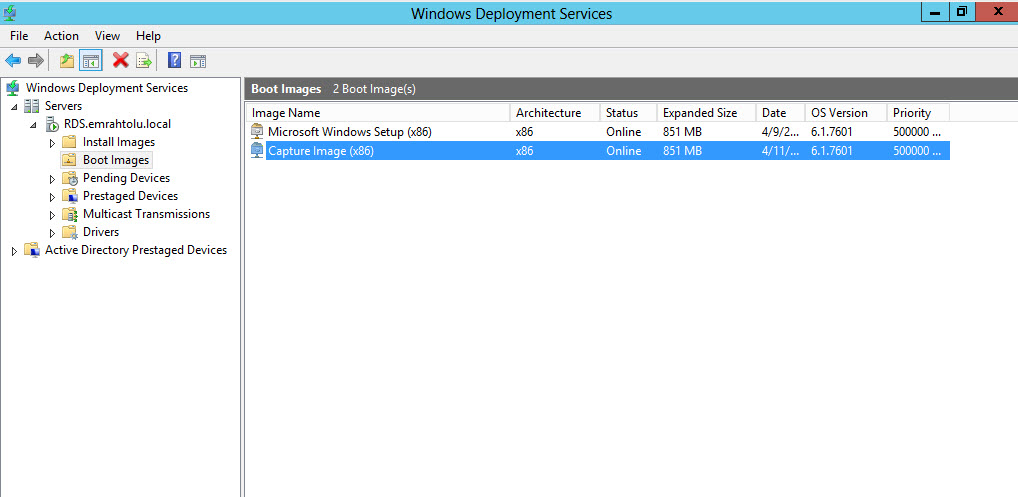Click the Pending Devices folder icon
This screenshot has width=1018, height=497.
pyautogui.click(x=70, y=178)
